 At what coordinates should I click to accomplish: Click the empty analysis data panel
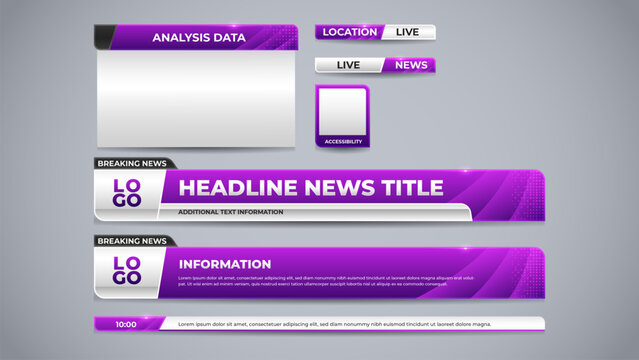pyautogui.click(x=196, y=98)
